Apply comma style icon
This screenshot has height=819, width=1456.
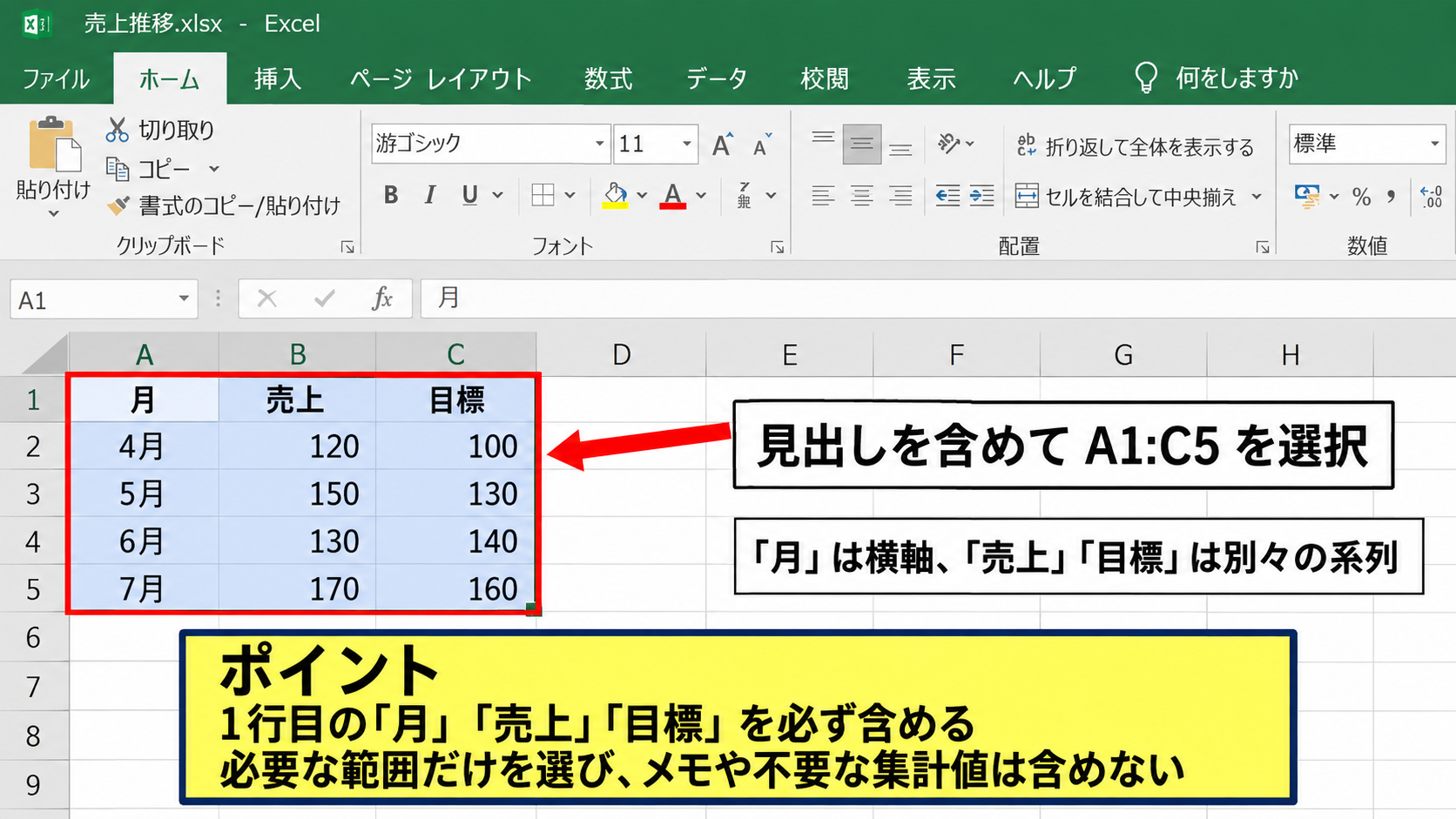[1391, 197]
